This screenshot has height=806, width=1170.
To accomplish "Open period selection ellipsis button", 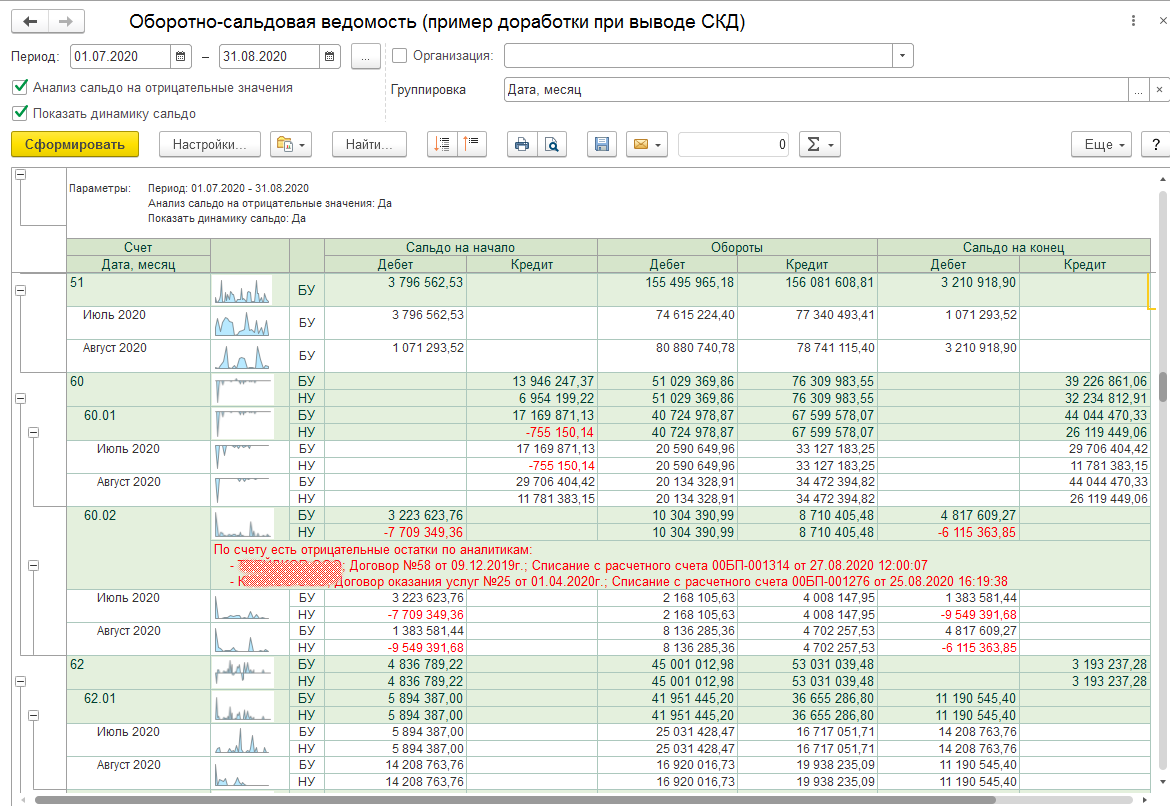I will pos(366,57).
